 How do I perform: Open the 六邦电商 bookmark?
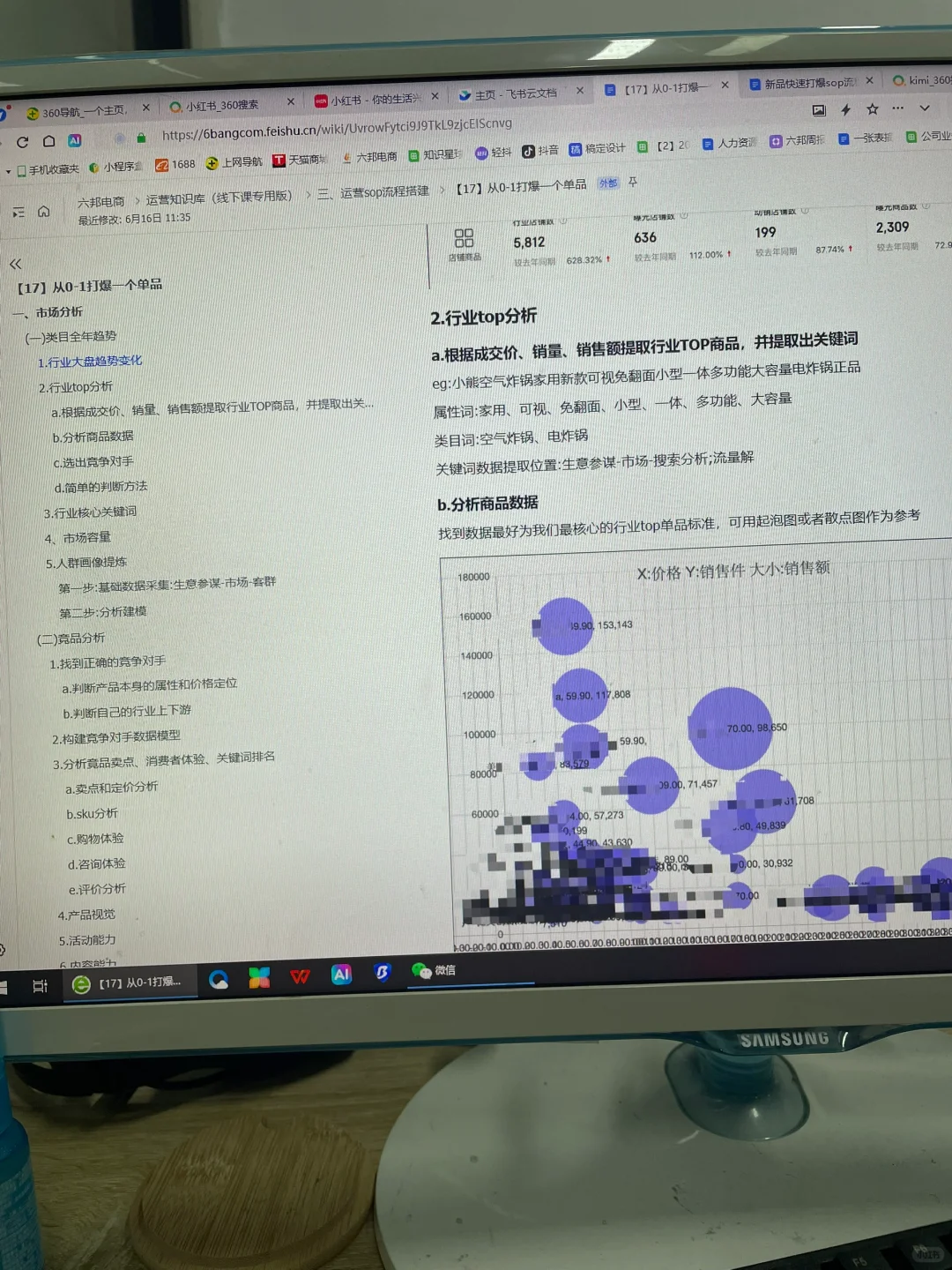[x=369, y=157]
